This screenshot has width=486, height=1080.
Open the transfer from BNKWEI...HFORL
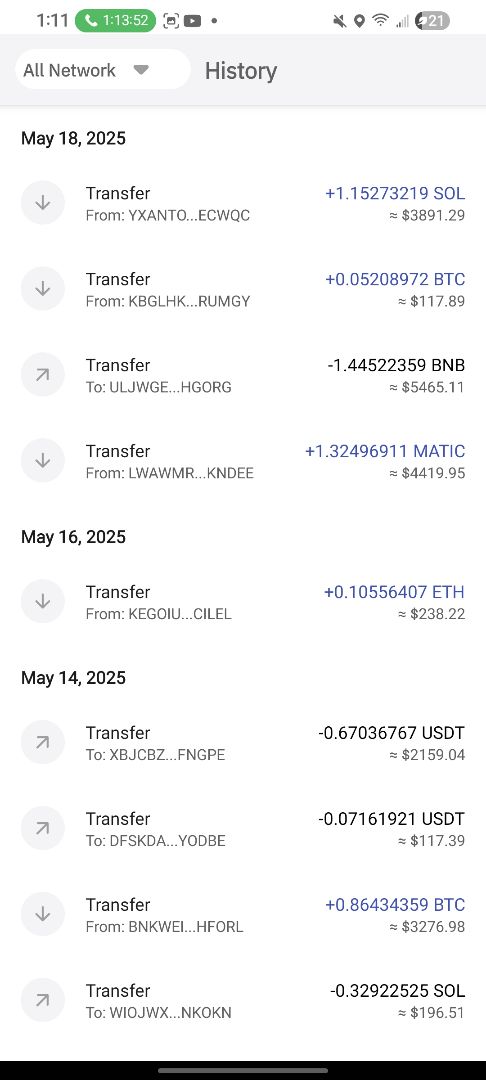[243, 915]
